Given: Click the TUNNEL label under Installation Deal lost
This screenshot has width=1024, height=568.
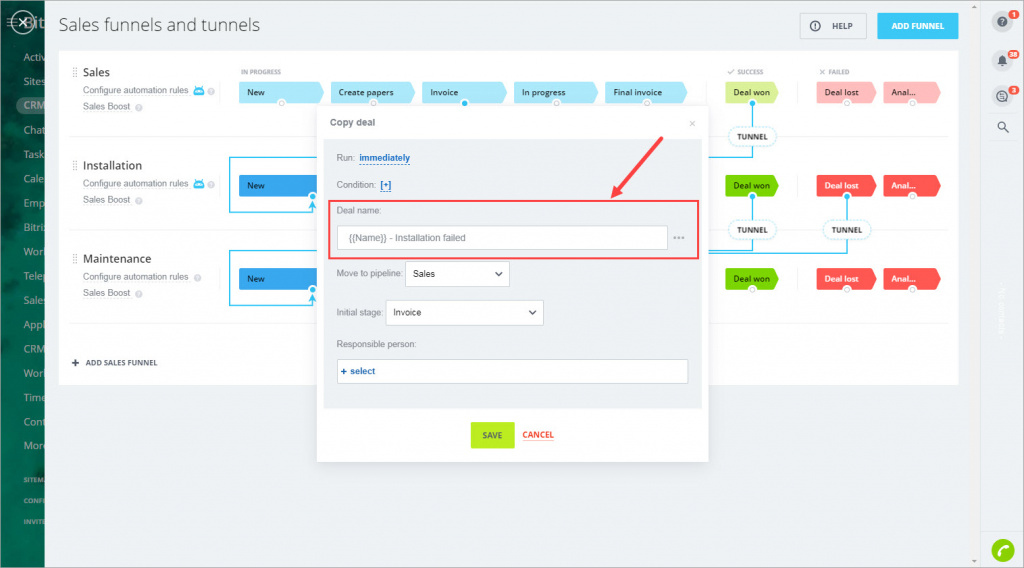Looking at the screenshot, I should point(847,230).
